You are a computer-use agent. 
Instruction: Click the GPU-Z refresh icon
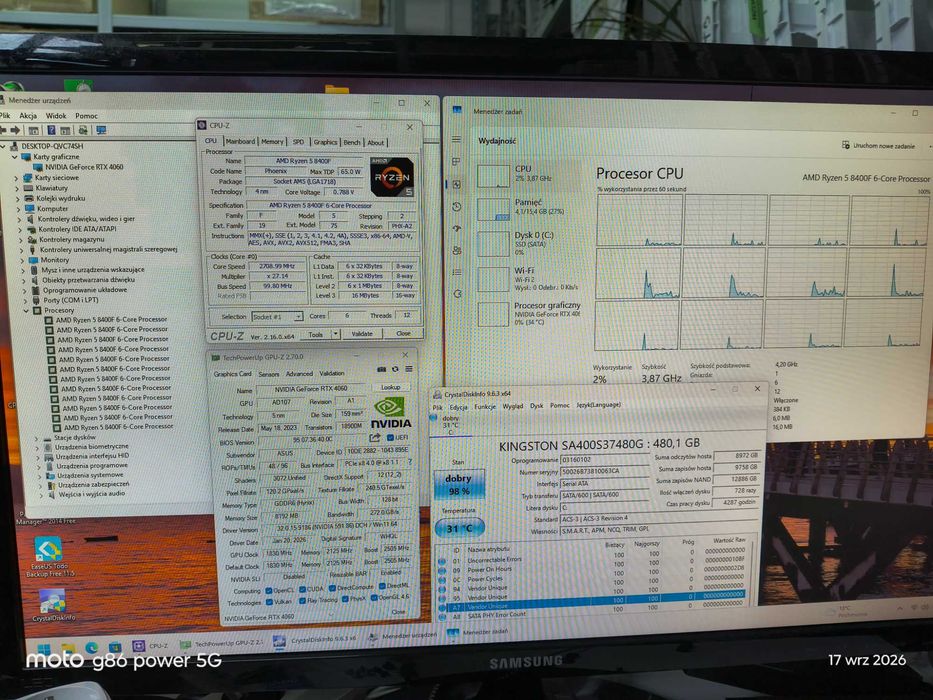pyautogui.click(x=395, y=369)
